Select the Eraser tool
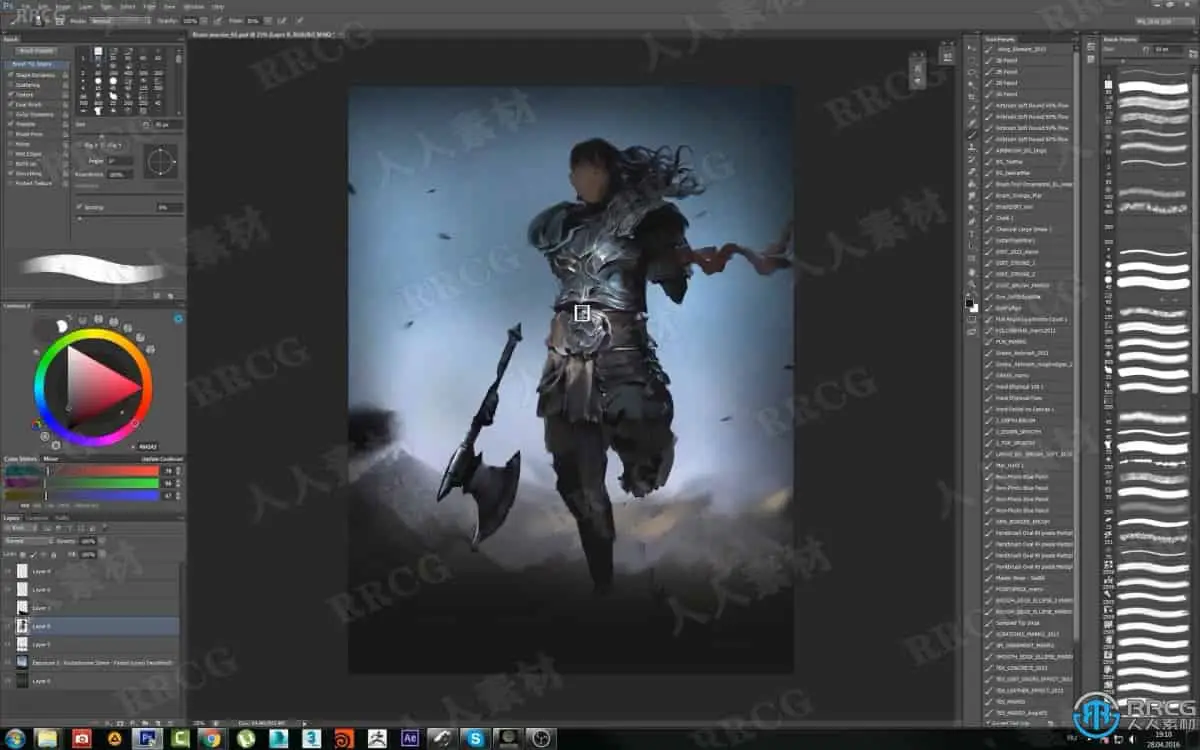The image size is (1200, 750). pyautogui.click(x=972, y=171)
